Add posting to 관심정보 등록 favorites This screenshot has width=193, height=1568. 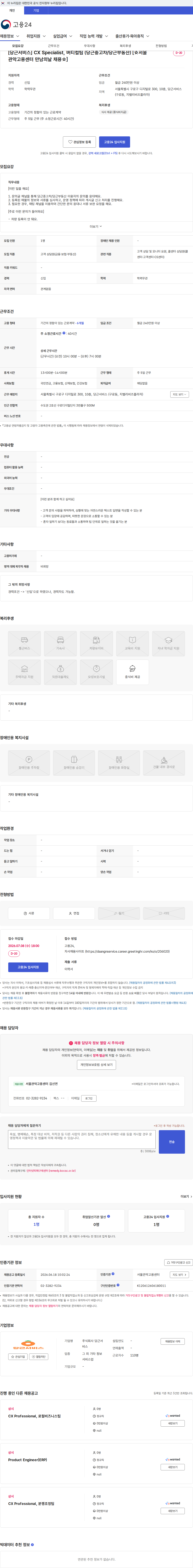pyautogui.click(x=79, y=142)
